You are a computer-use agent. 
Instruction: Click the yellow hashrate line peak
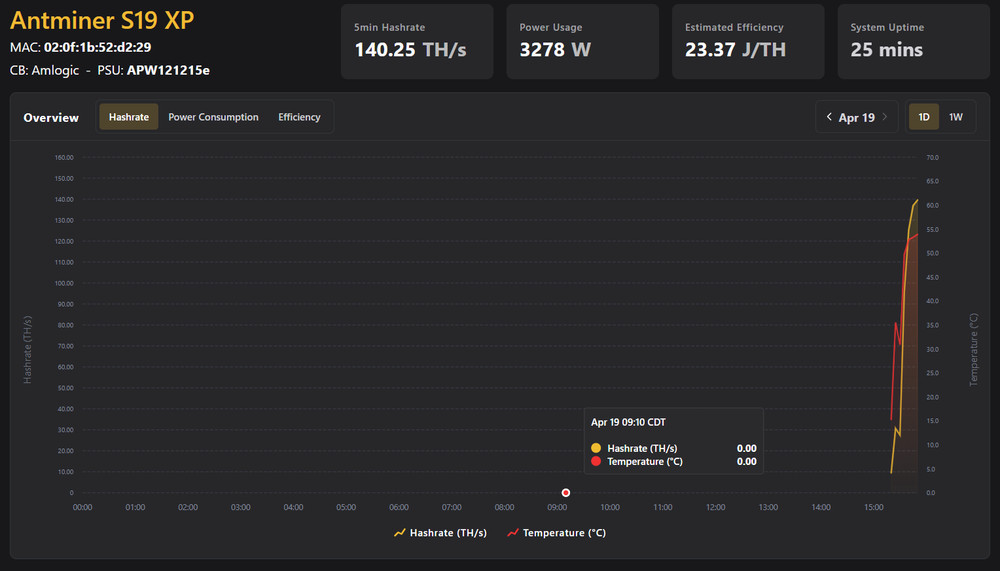[917, 200]
